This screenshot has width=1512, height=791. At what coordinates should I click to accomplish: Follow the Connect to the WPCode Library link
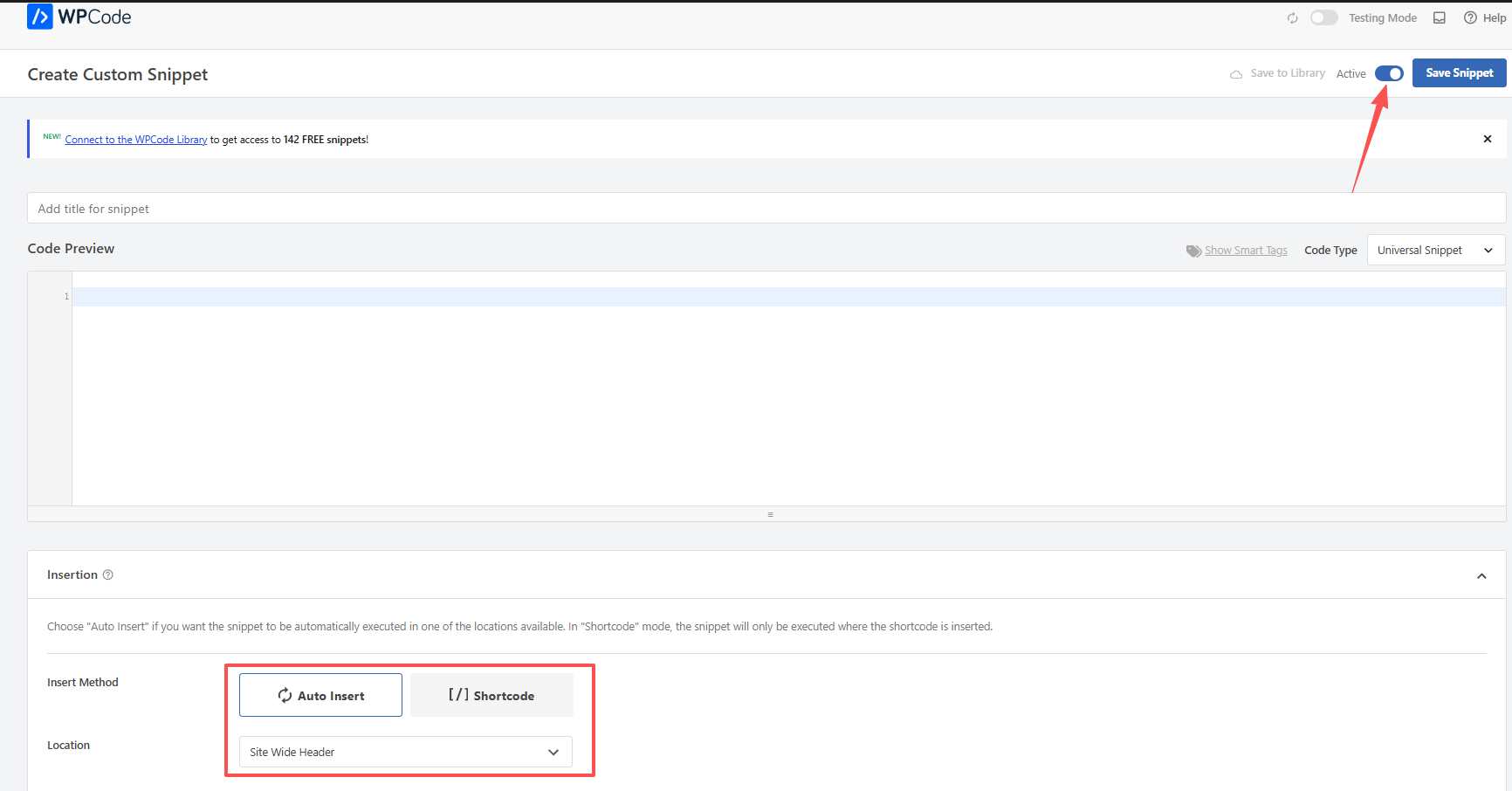136,140
